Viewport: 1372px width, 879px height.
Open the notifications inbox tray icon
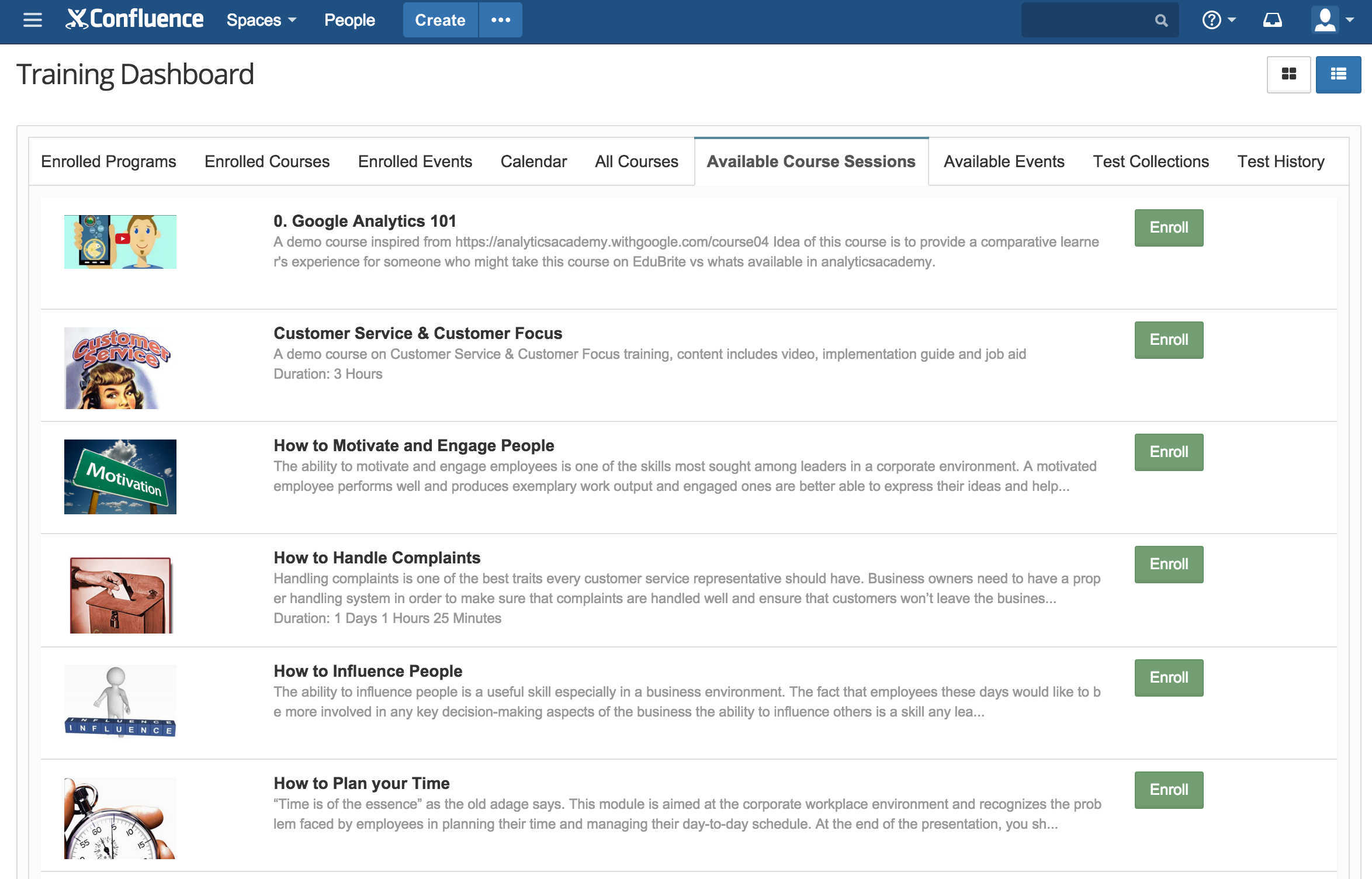(x=1272, y=20)
